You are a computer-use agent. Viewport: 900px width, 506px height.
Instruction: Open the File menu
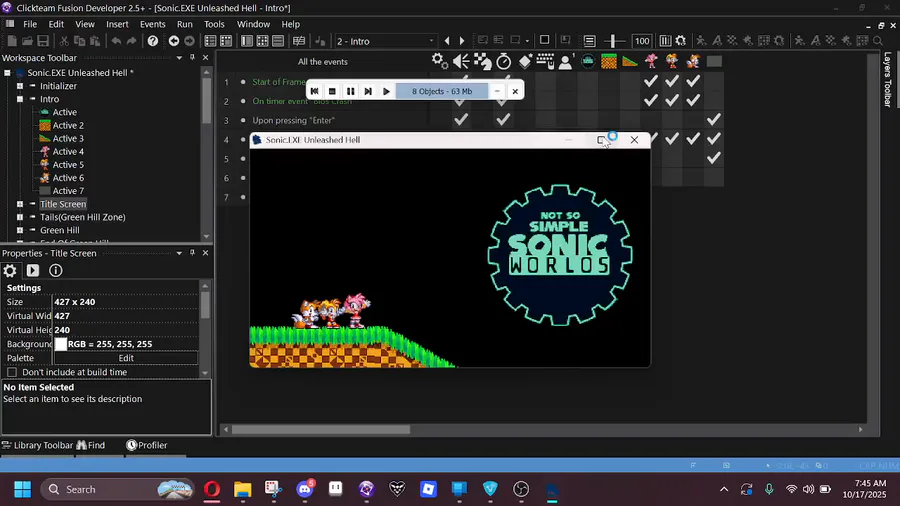(x=30, y=24)
